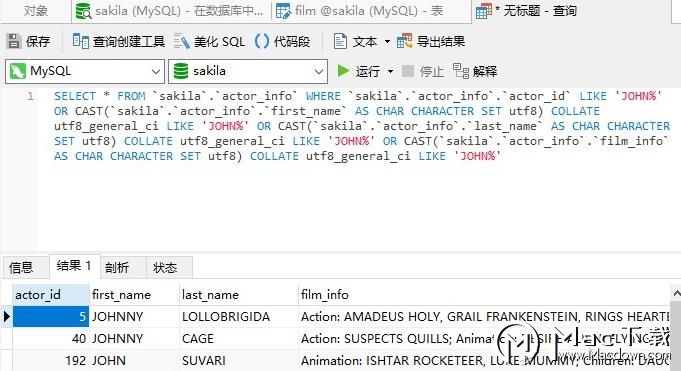Click the 美化 SQL button label

tap(219, 42)
